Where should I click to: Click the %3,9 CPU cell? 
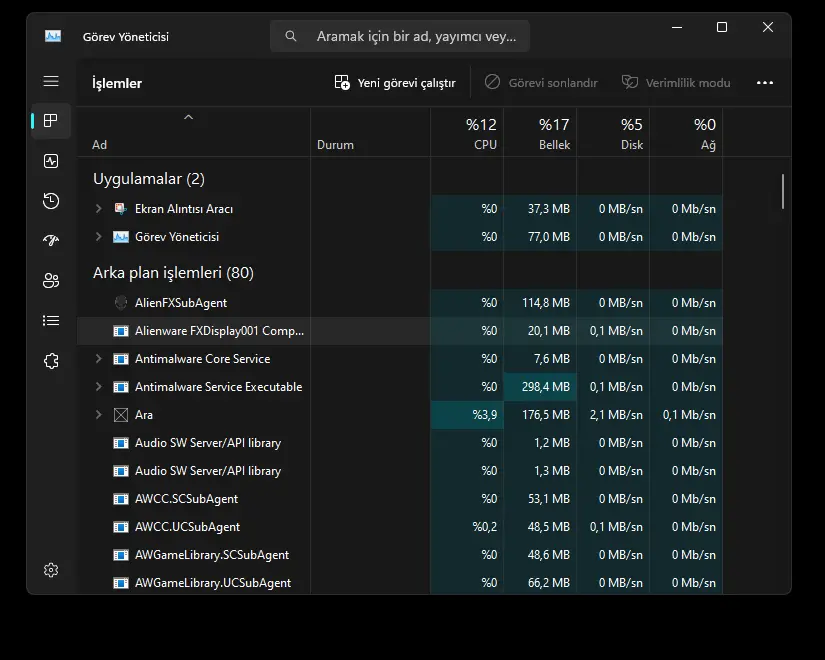click(x=467, y=415)
